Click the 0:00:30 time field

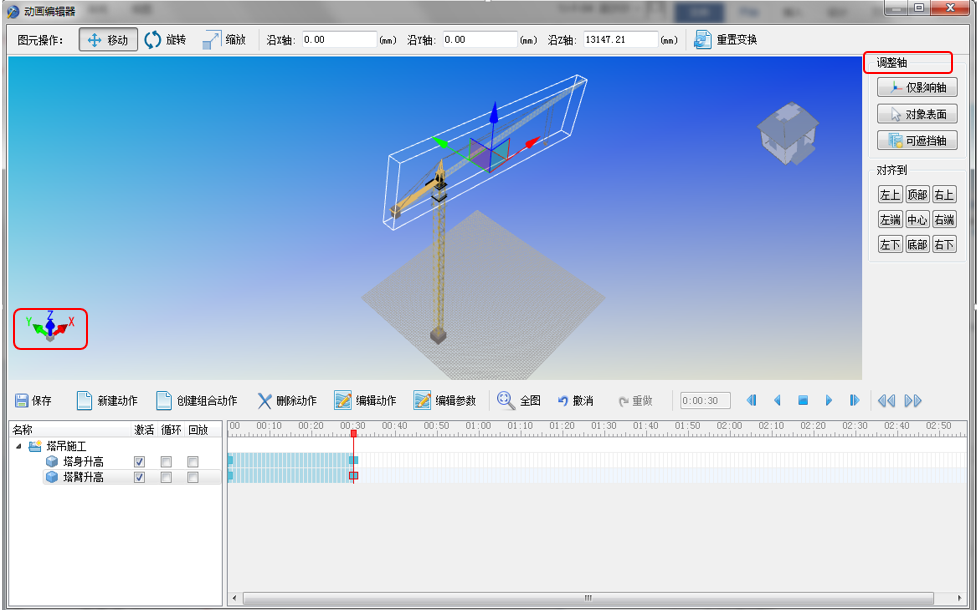click(x=705, y=400)
